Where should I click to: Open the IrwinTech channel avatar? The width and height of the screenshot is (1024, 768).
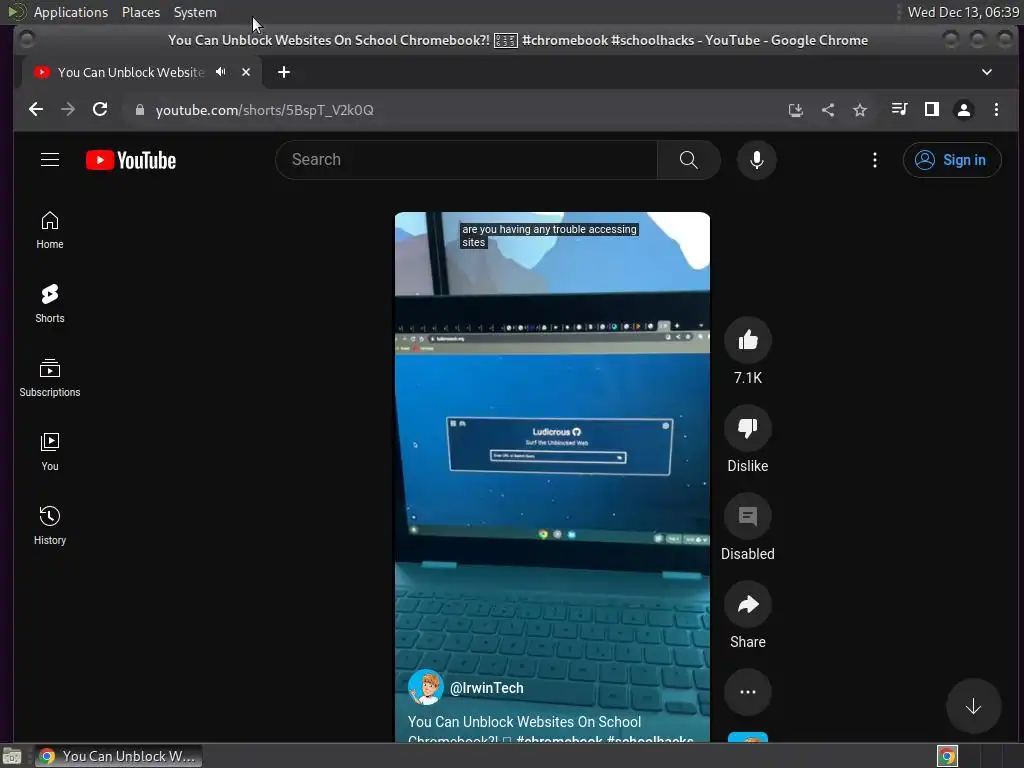[425, 688]
